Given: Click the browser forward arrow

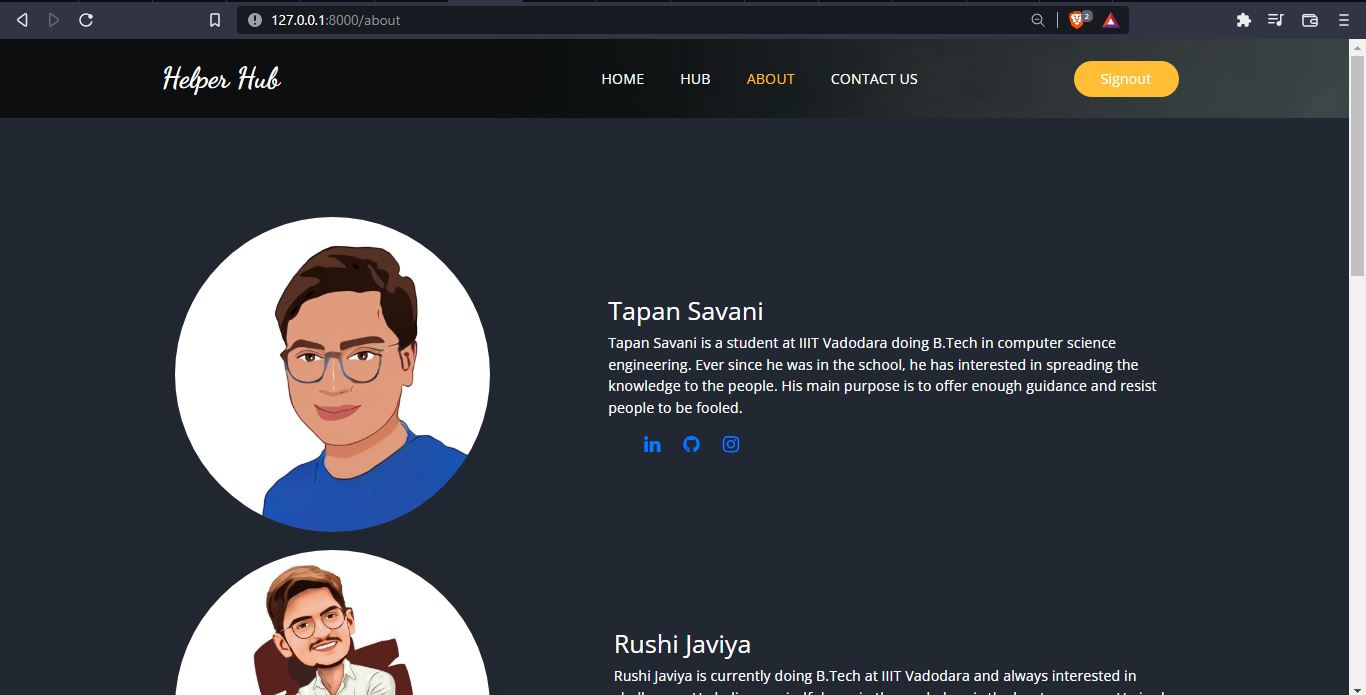Looking at the screenshot, I should 54,20.
